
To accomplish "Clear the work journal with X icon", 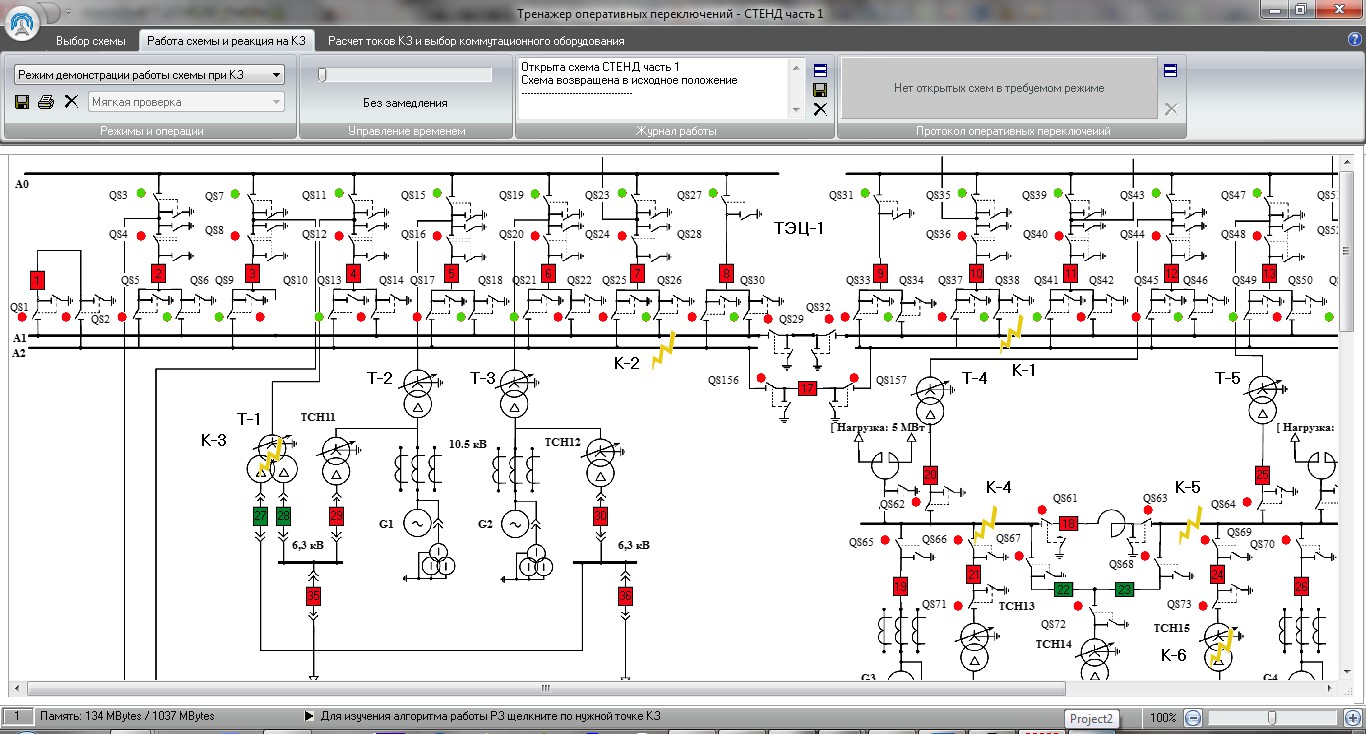I will coord(820,109).
